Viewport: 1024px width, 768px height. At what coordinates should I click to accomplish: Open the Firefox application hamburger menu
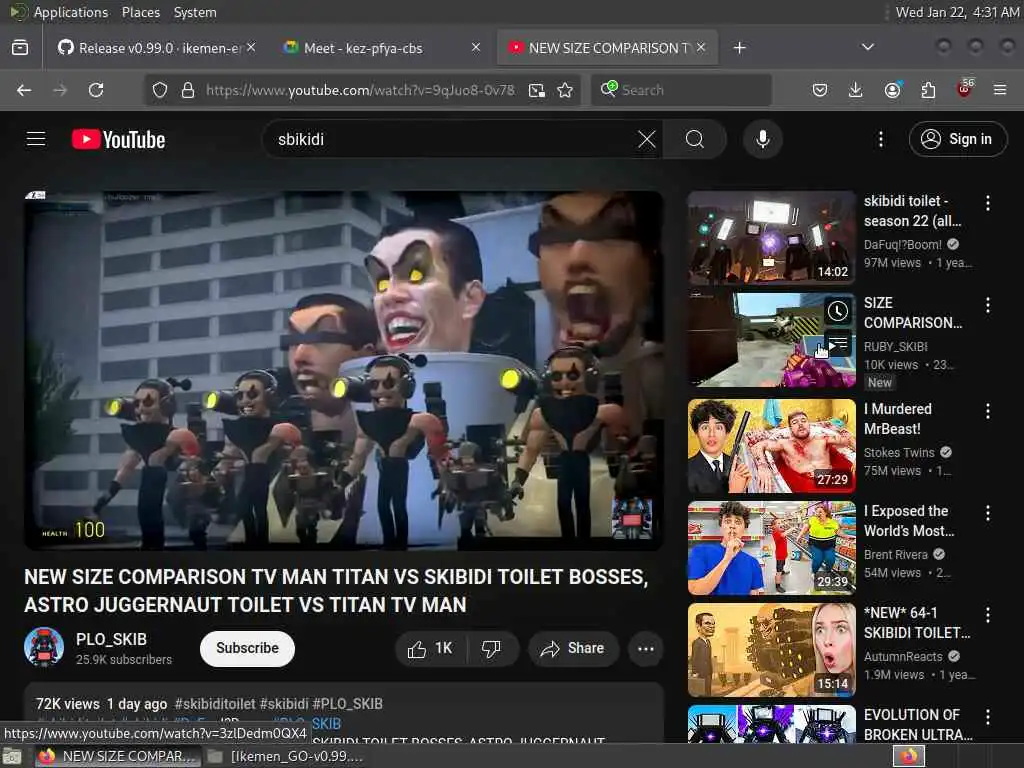1000,90
